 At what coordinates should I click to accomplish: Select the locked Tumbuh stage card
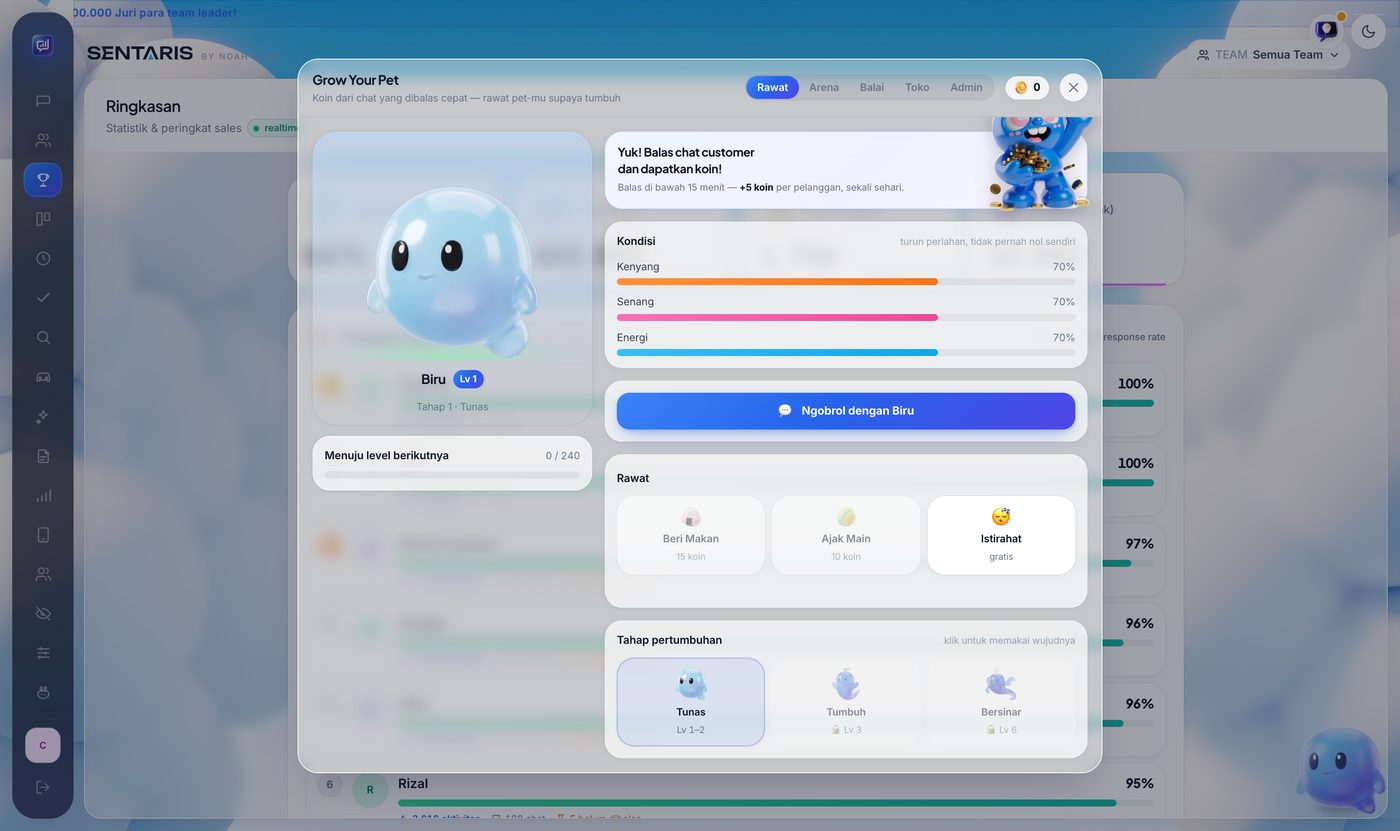pyautogui.click(x=846, y=702)
